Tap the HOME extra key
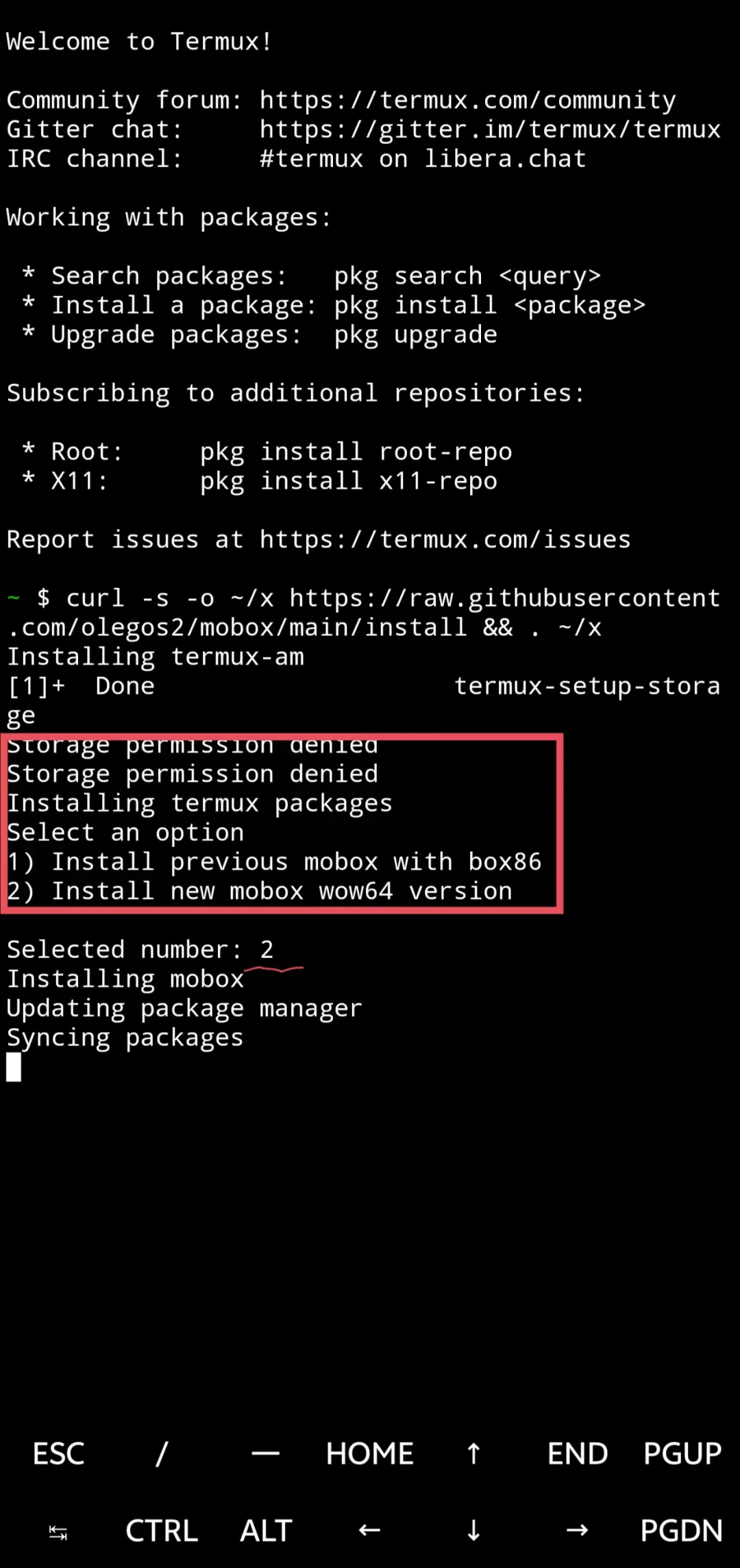 369,1454
